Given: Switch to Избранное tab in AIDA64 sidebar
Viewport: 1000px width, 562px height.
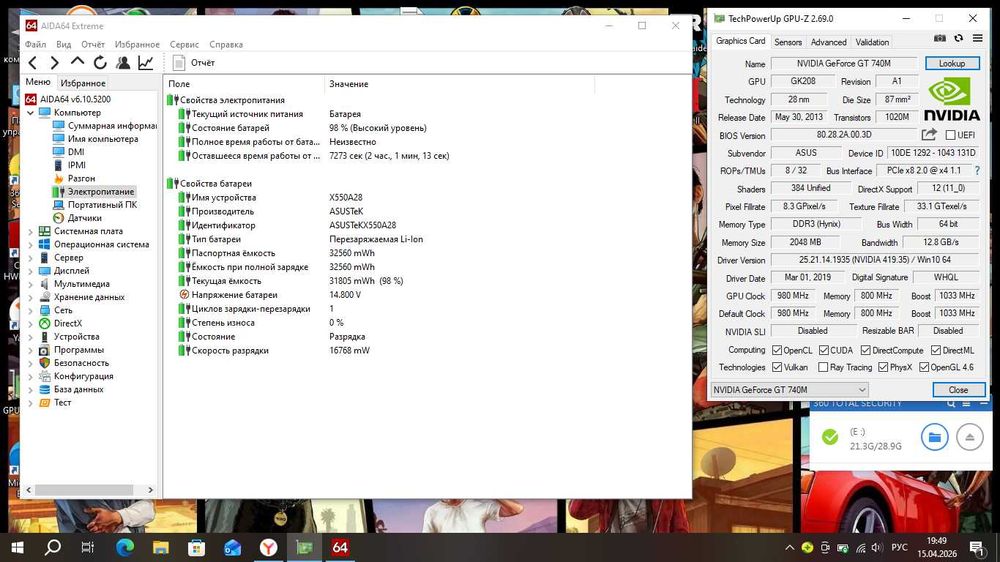Looking at the screenshot, I should coord(83,83).
